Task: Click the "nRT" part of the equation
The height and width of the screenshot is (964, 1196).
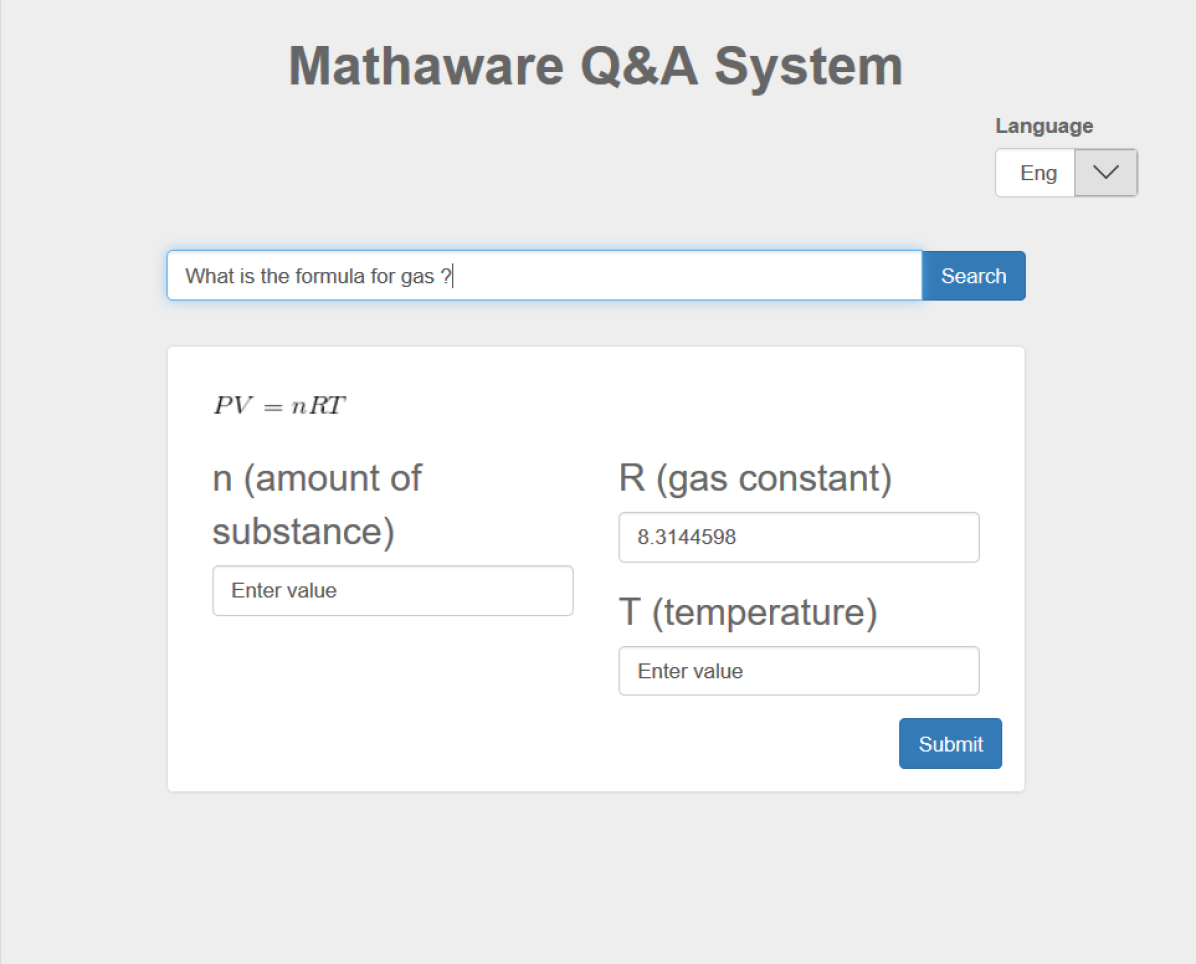Action: point(318,406)
